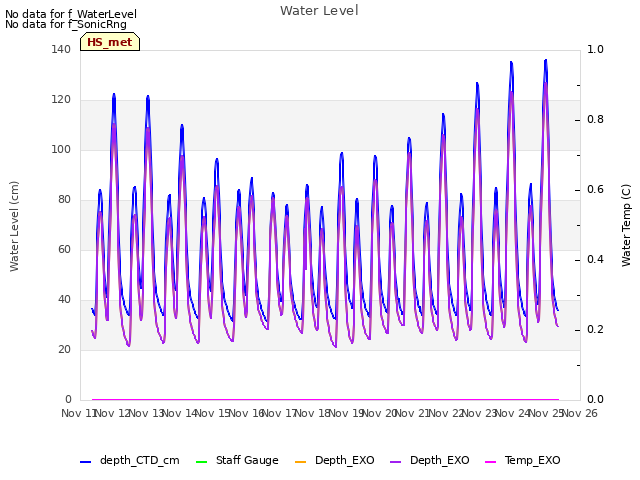This screenshot has width=640, height=480.
Task: Click the flat Temp_EXO line at zero
Action: 325,399
